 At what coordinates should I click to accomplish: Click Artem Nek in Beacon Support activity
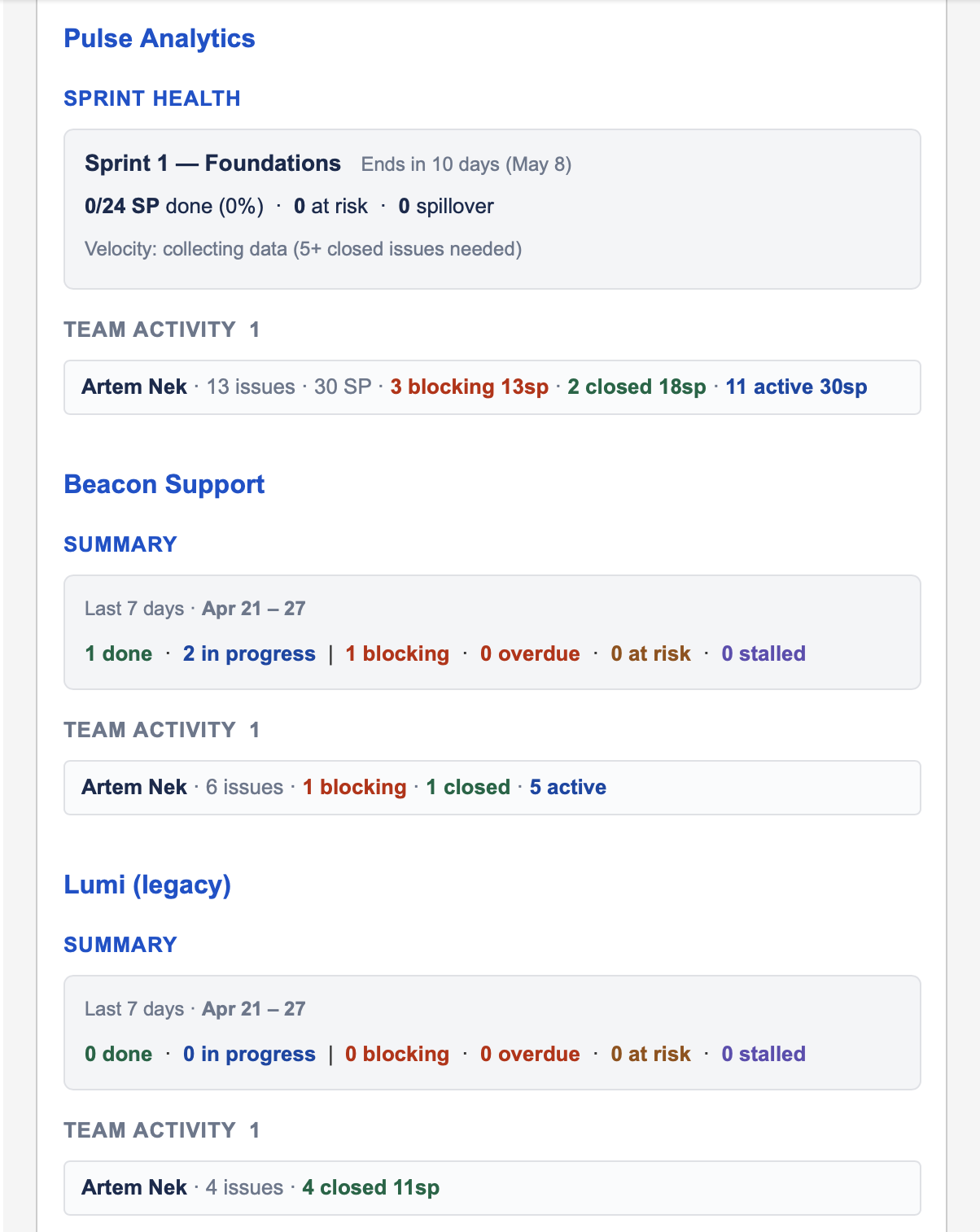click(134, 788)
